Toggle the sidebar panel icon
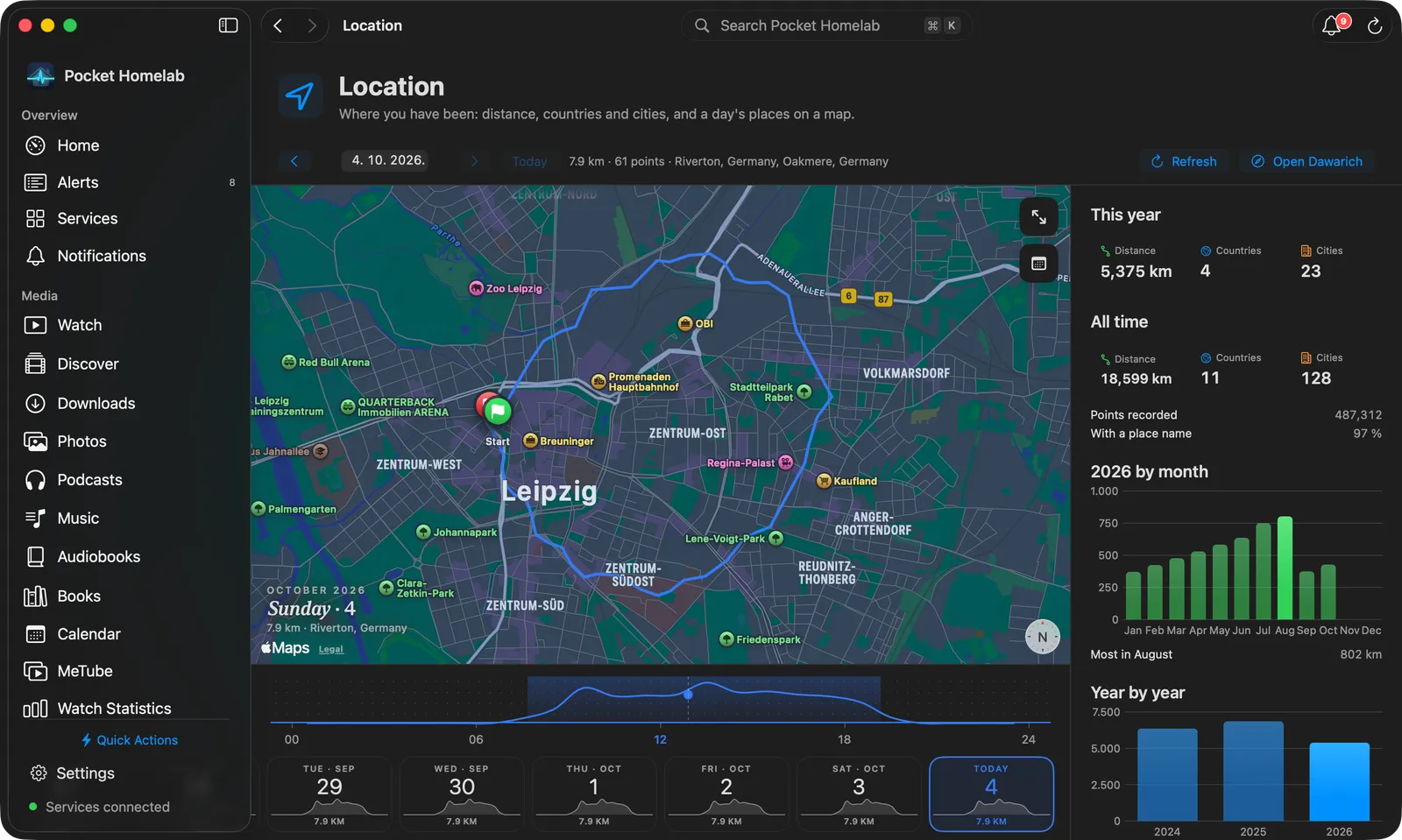This screenshot has height=840, width=1402. pos(228,25)
